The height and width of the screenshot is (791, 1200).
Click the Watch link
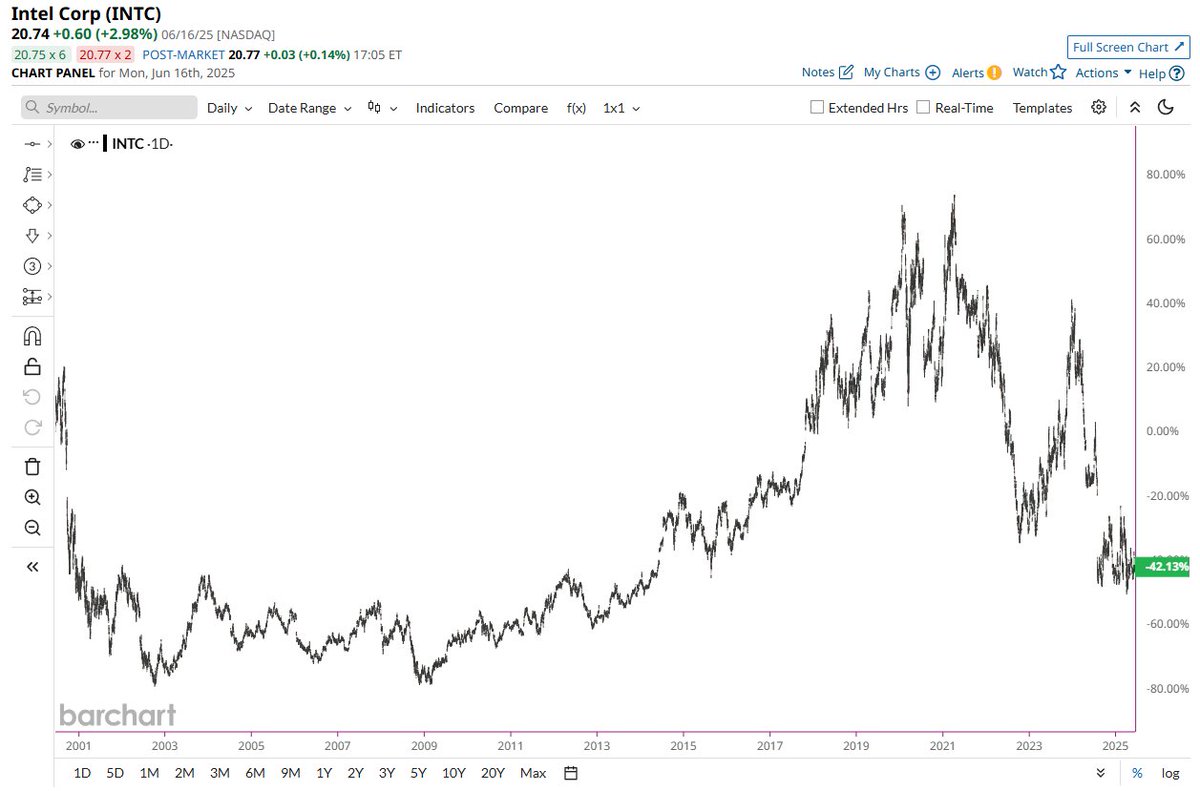1029,73
